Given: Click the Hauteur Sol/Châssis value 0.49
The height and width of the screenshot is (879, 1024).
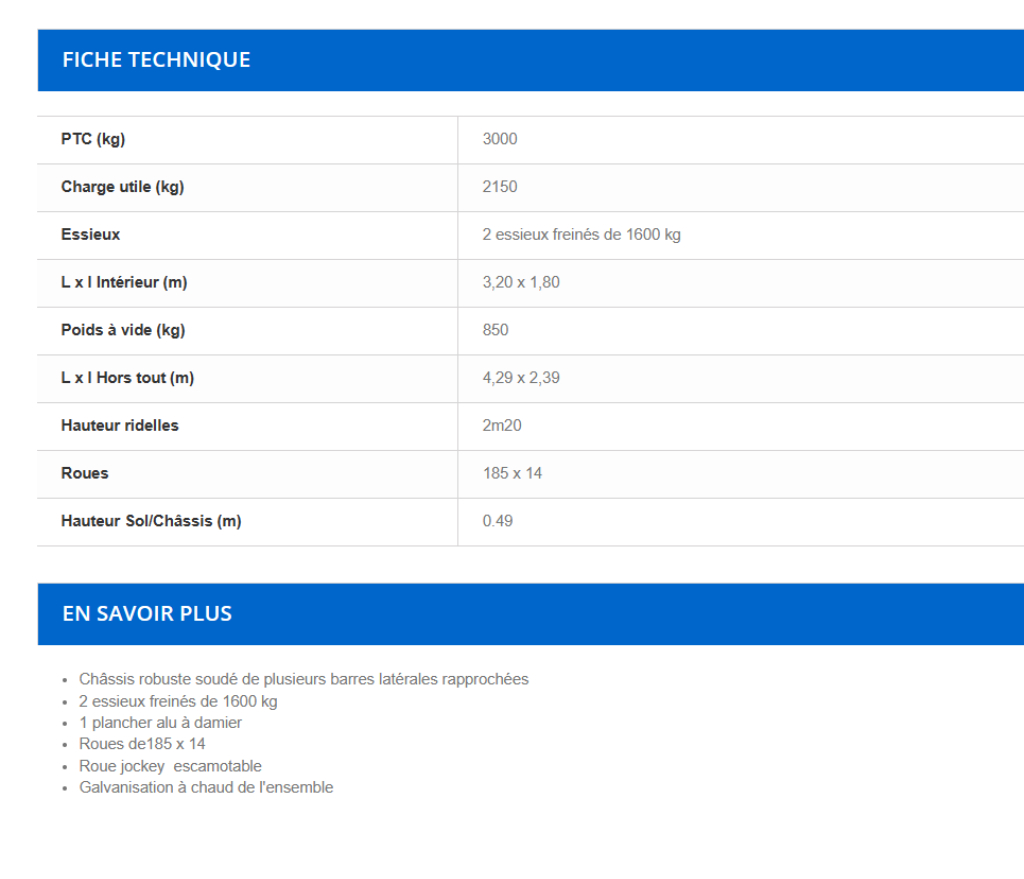Looking at the screenshot, I should [x=497, y=521].
